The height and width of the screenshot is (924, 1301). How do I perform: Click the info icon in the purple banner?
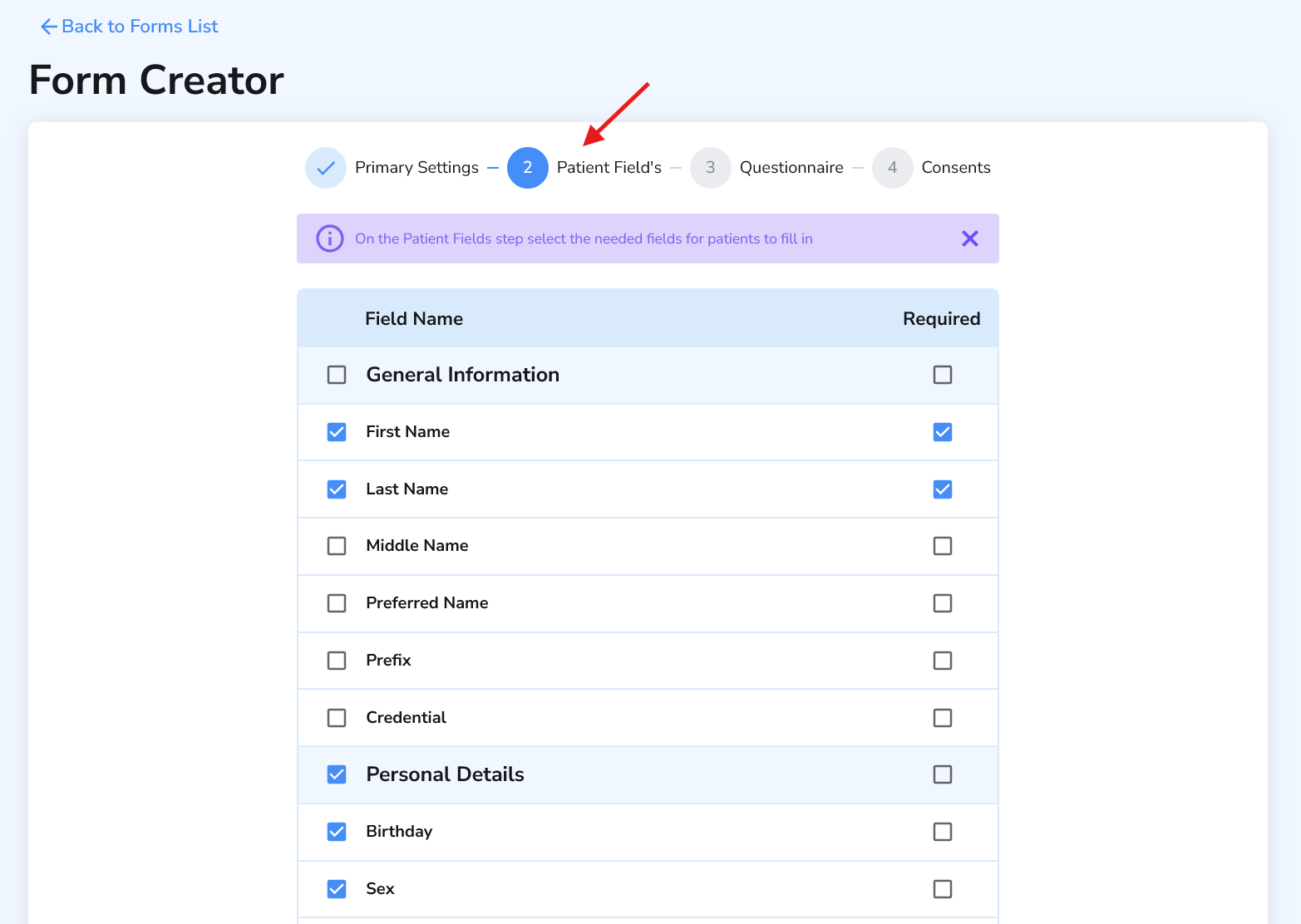(x=329, y=238)
